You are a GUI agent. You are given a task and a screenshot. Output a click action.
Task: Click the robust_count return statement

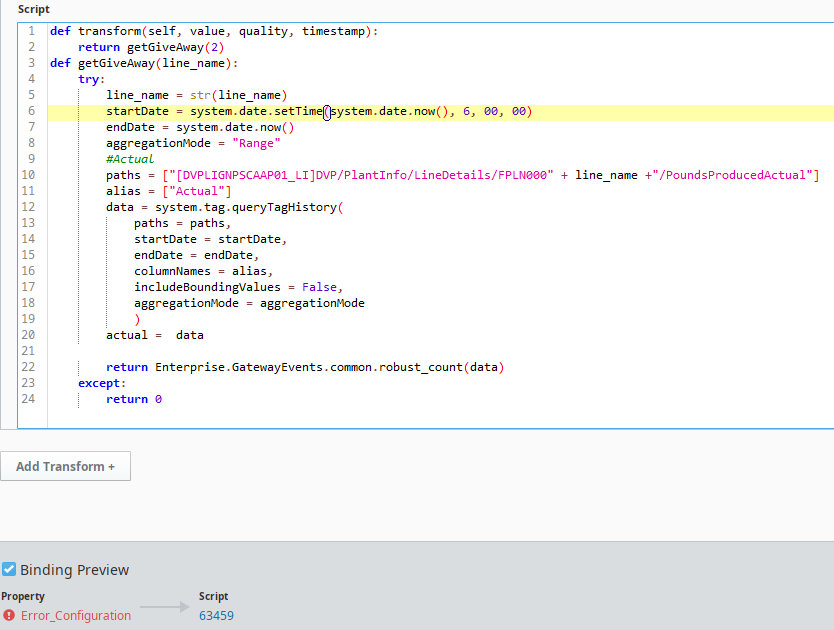coord(305,367)
